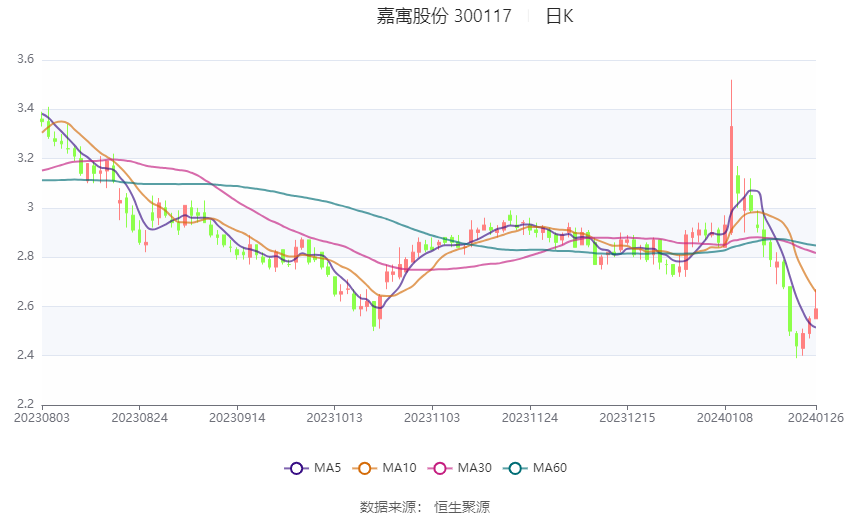Click the 20231013 date axis label

334,418
